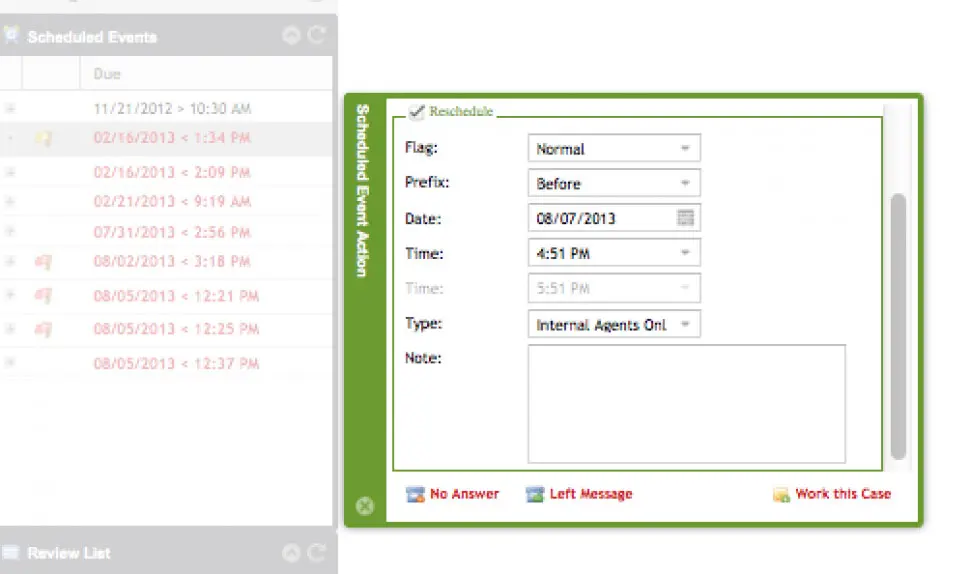
Task: Select the 02/16/2013 < 1:34 PM event
Action: [172, 138]
